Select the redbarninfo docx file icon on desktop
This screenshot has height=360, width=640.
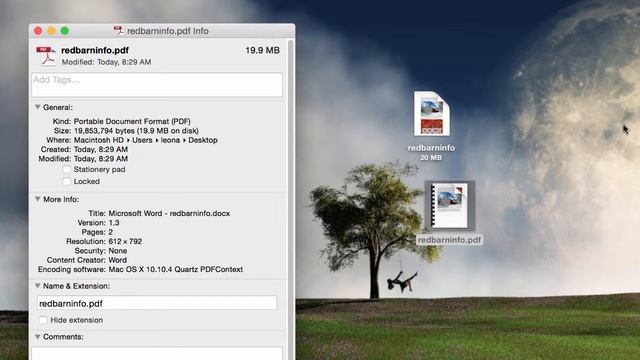click(x=431, y=114)
